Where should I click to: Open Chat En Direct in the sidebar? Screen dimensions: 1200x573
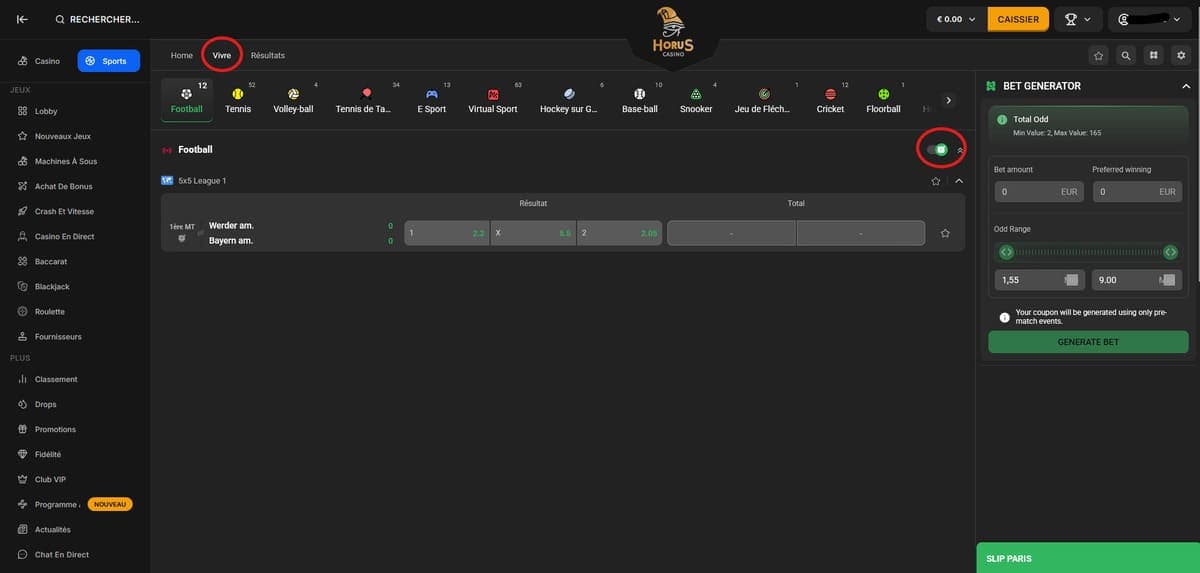pos(61,554)
